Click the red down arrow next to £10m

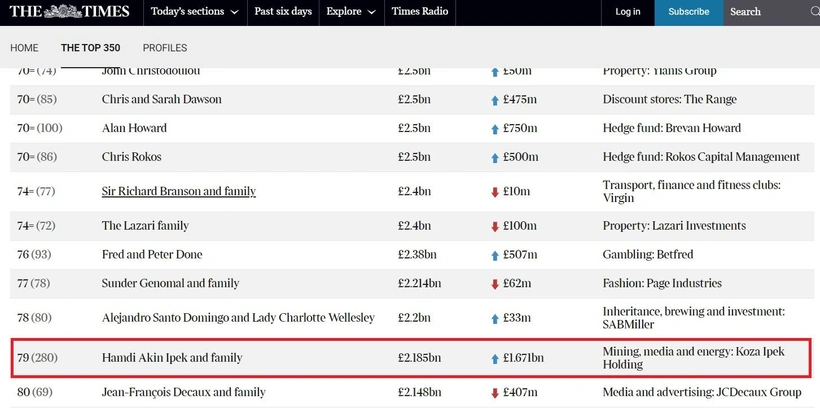point(495,193)
